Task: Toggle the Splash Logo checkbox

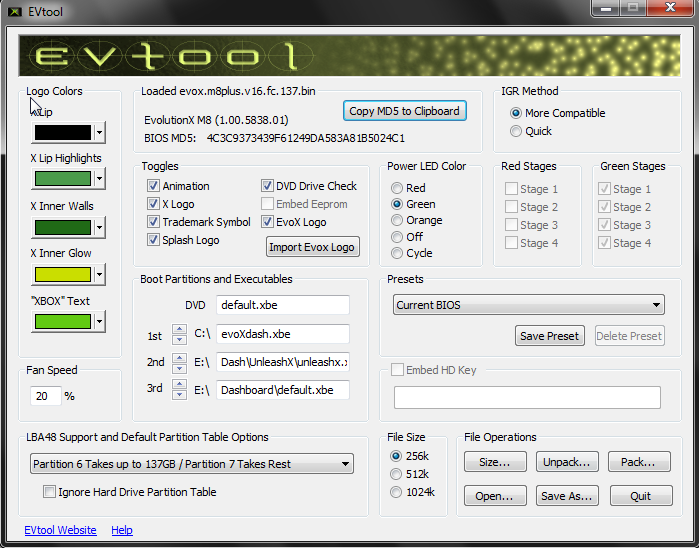Action: click(x=153, y=240)
